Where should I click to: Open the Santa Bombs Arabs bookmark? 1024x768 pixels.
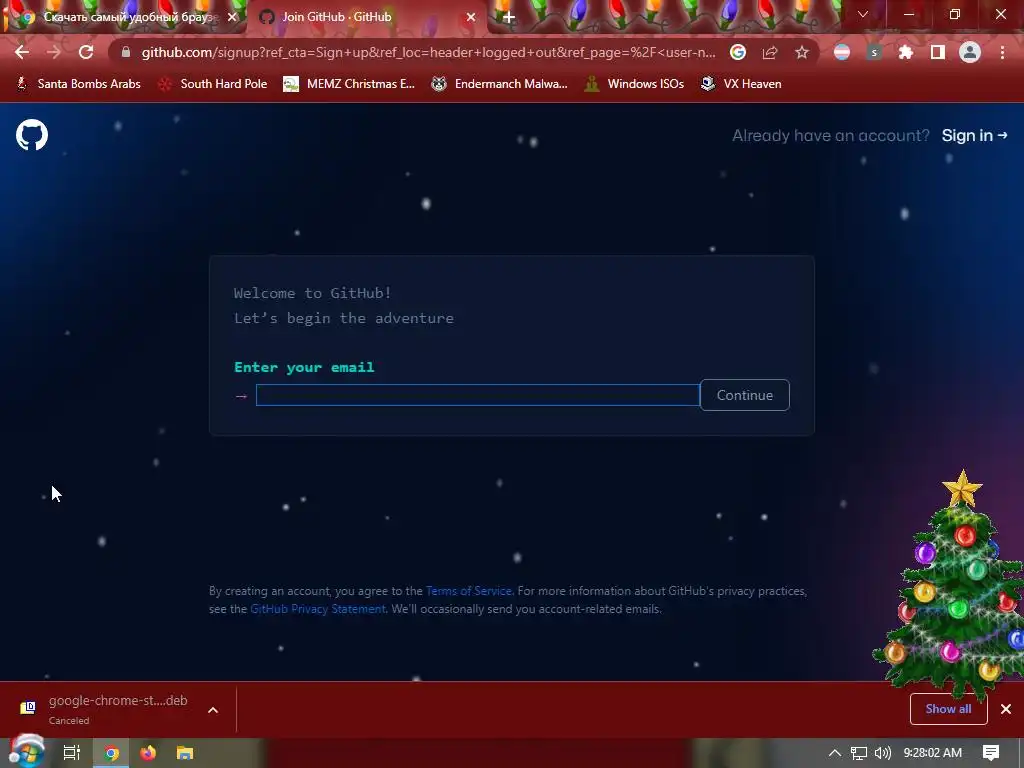coord(79,84)
